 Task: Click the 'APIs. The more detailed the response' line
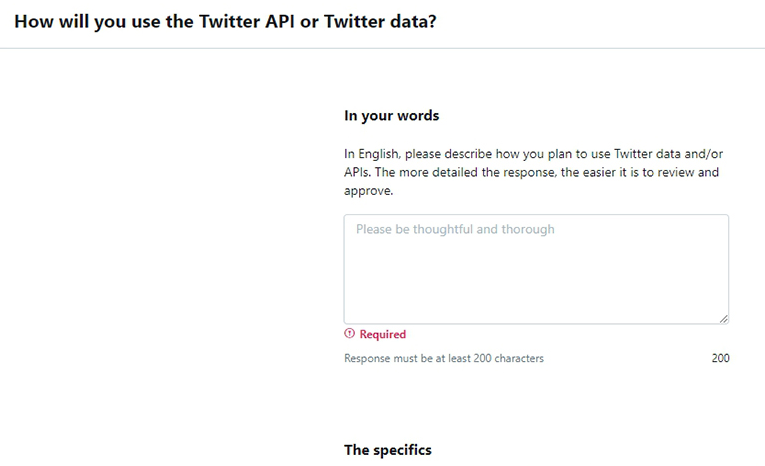531,172
